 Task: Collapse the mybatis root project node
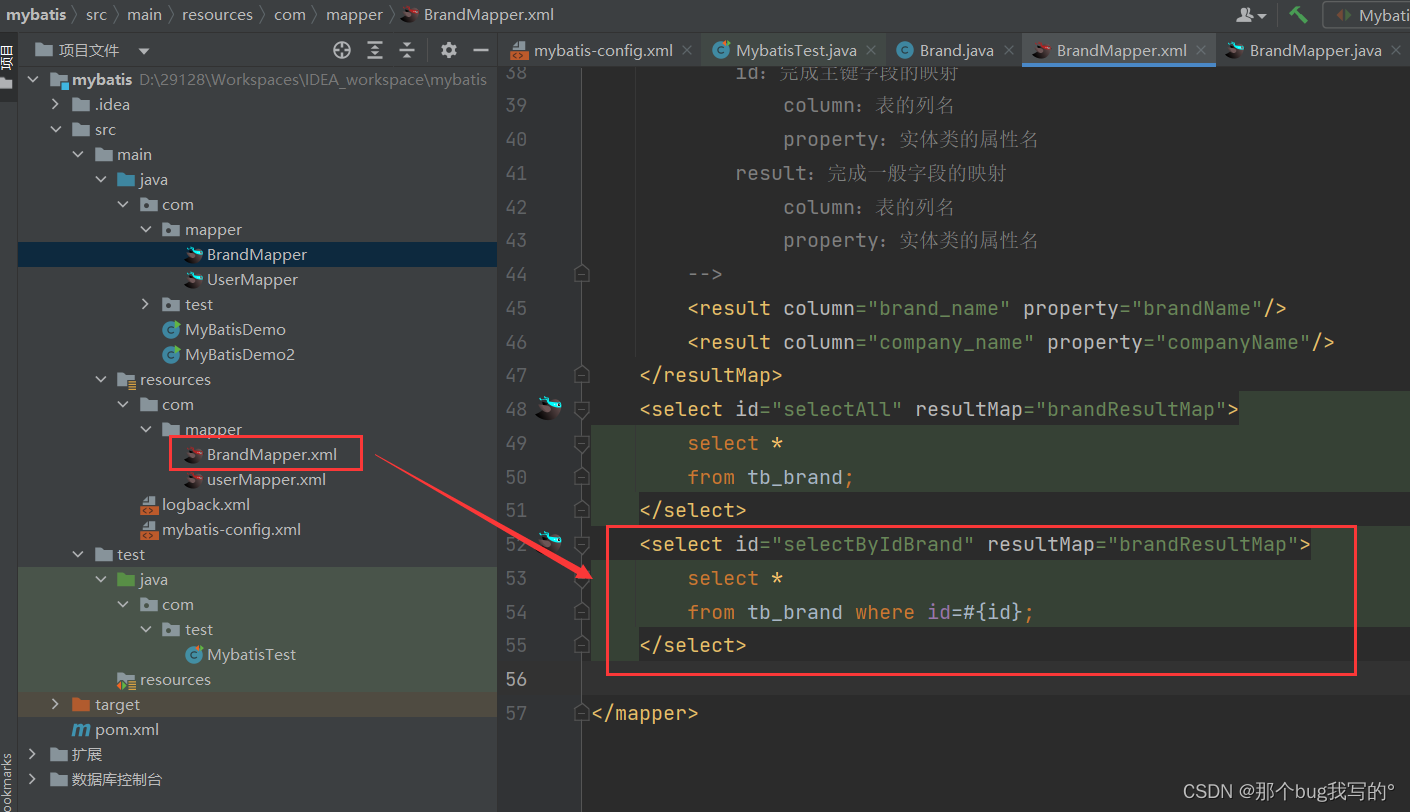33,79
